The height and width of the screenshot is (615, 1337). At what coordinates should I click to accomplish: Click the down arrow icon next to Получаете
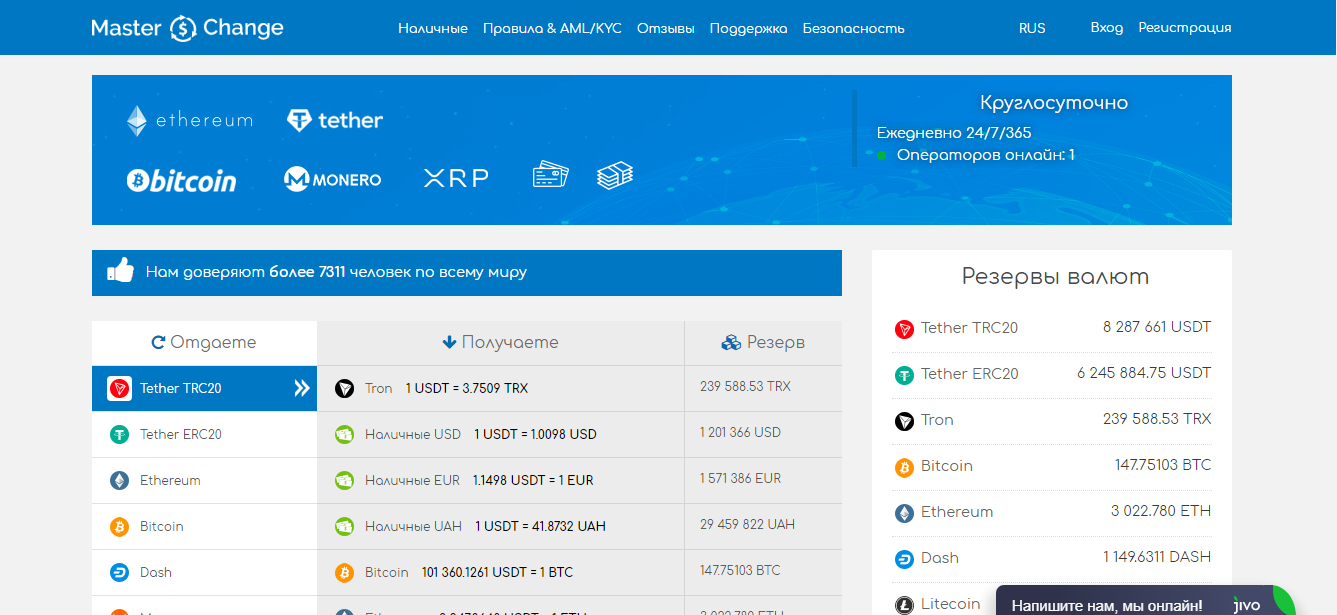(x=449, y=342)
